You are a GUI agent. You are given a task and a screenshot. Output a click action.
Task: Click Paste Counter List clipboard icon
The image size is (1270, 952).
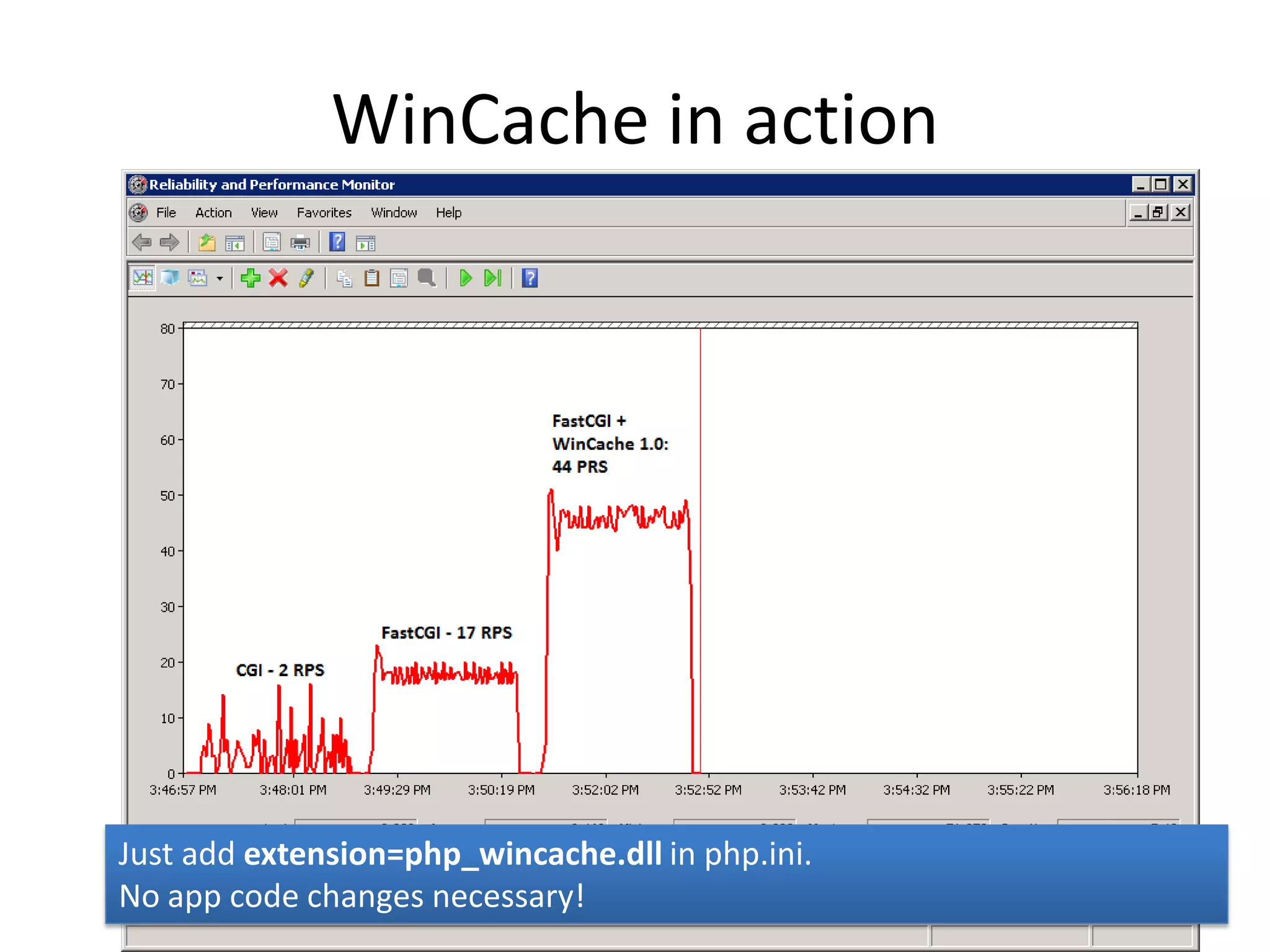pos(371,278)
